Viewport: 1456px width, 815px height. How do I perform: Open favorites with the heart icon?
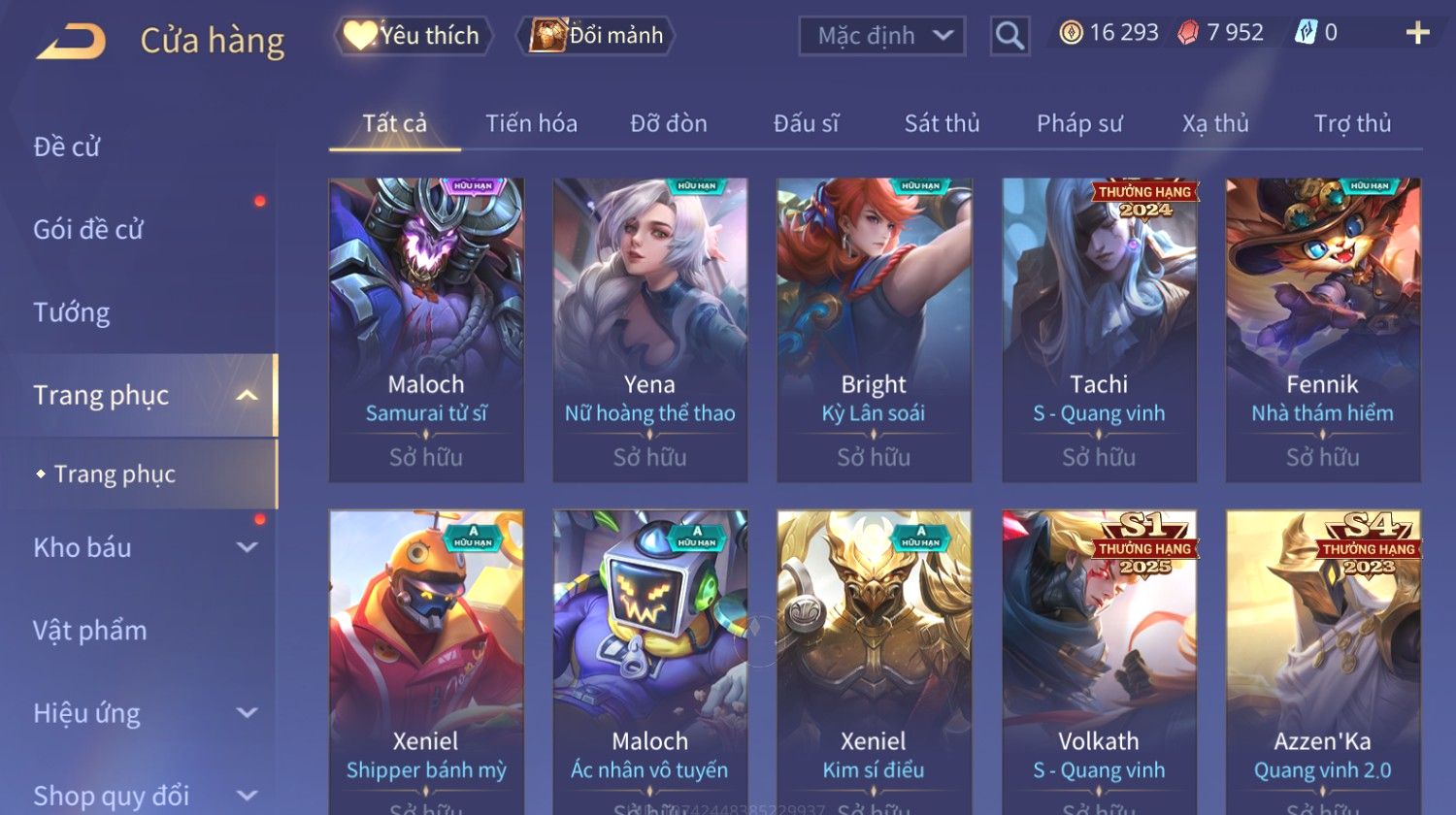[x=359, y=36]
